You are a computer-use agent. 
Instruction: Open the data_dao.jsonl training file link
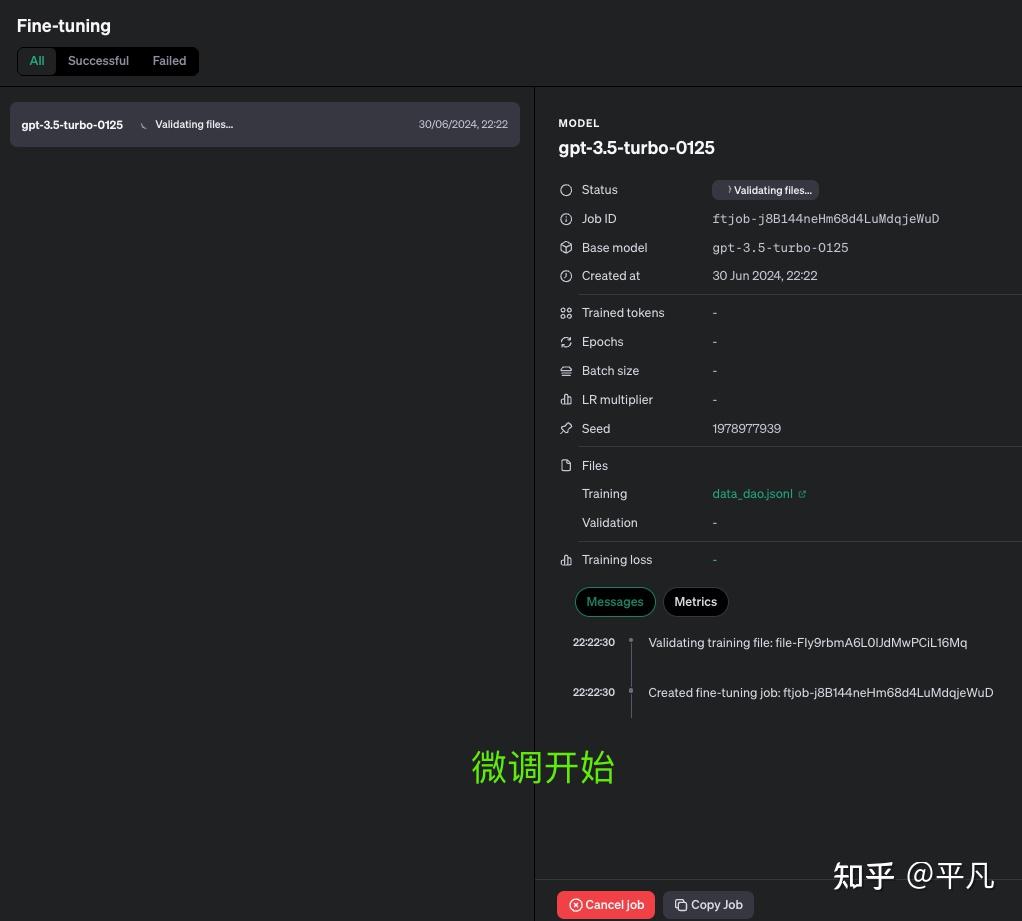click(752, 493)
